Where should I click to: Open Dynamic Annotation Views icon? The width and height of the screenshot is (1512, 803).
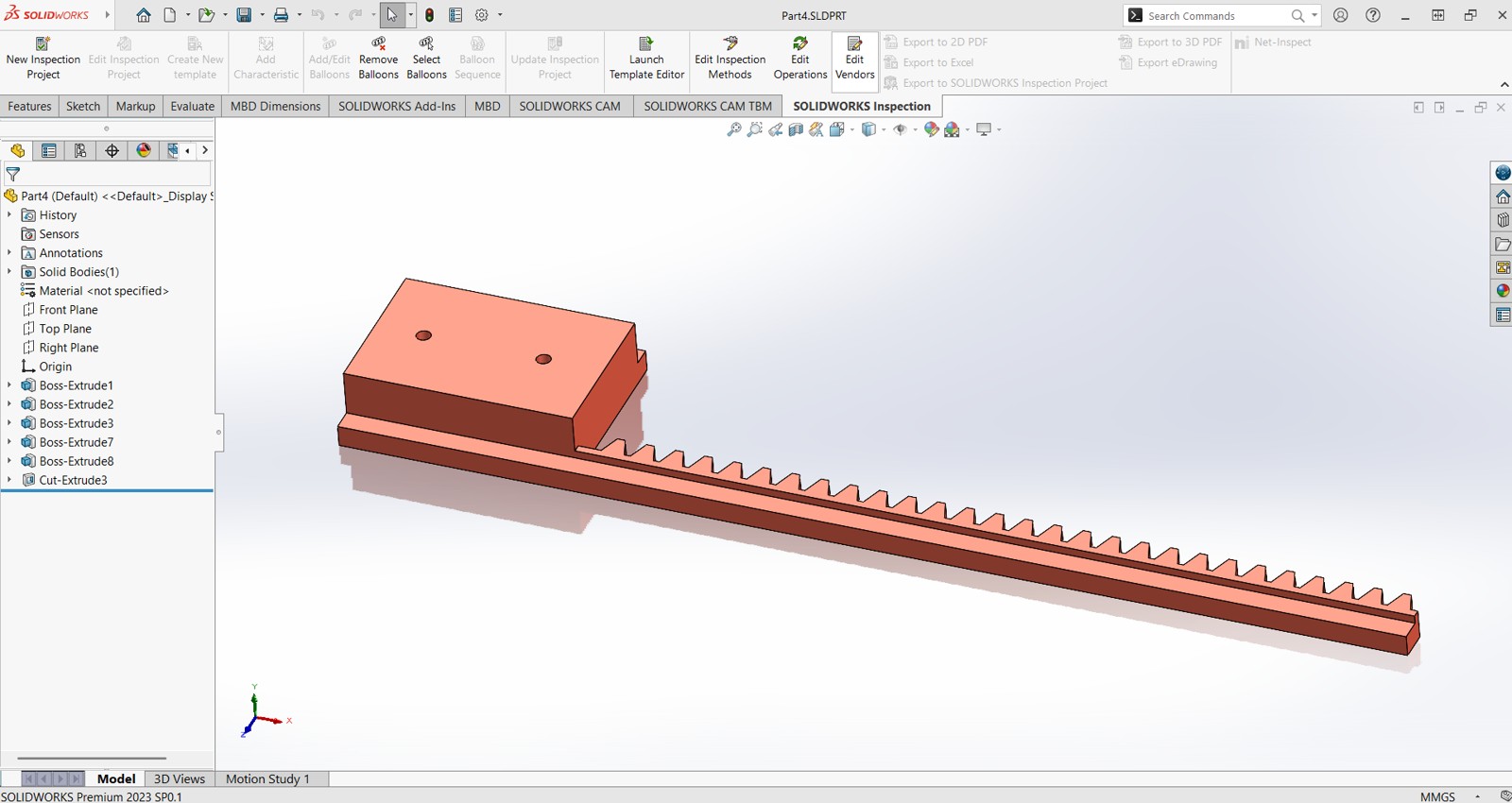point(816,129)
